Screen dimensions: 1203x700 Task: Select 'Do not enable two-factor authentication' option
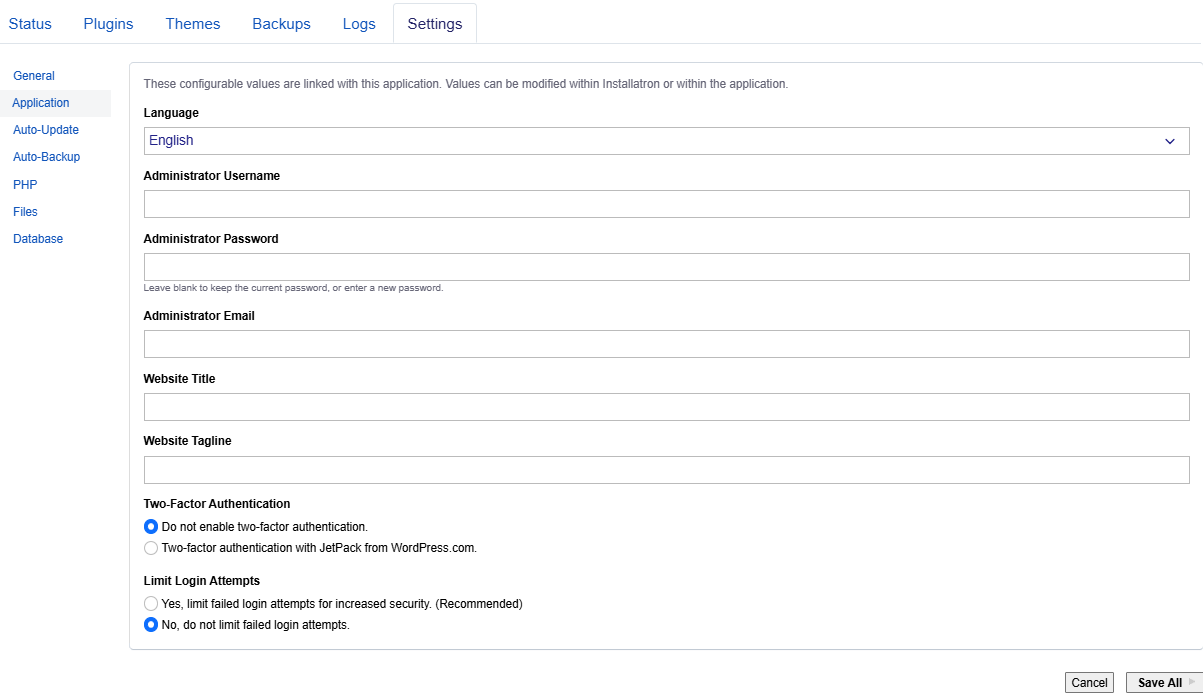[151, 526]
